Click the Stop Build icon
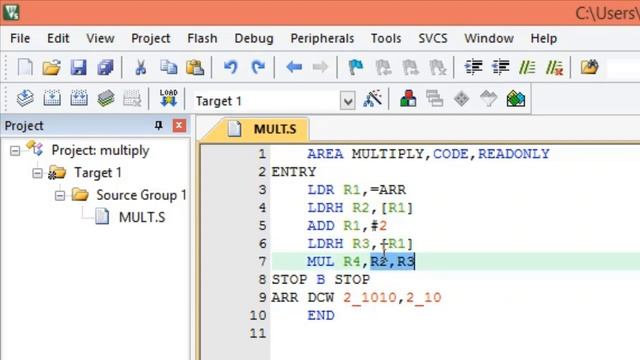The width and height of the screenshot is (640, 360). point(132,99)
